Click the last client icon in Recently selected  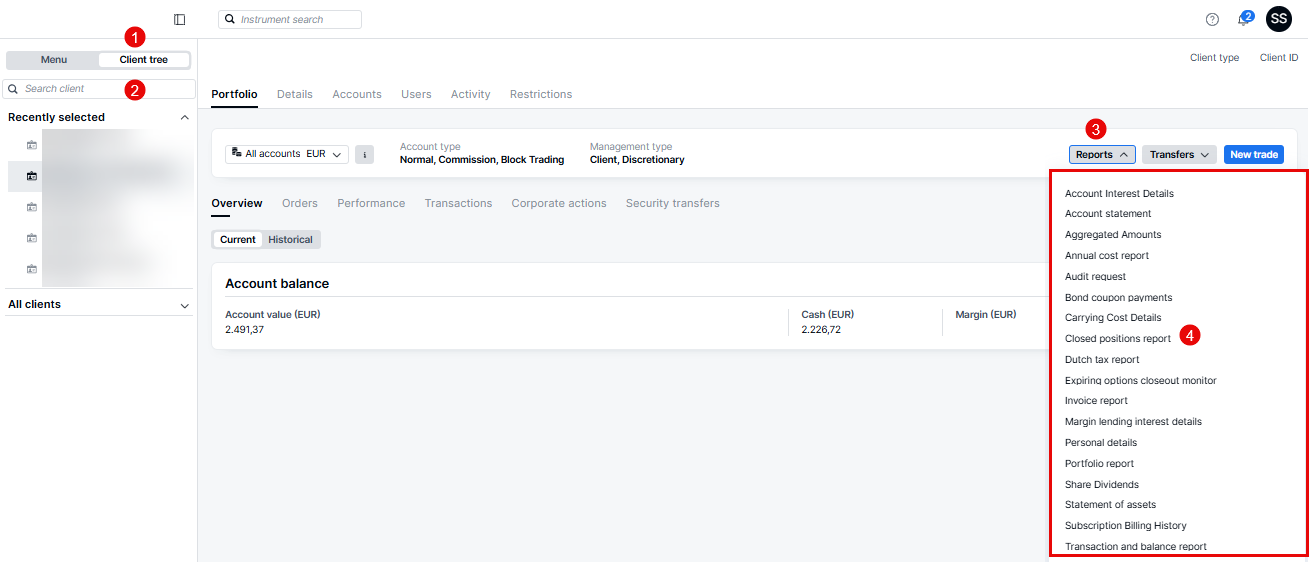[x=32, y=269]
